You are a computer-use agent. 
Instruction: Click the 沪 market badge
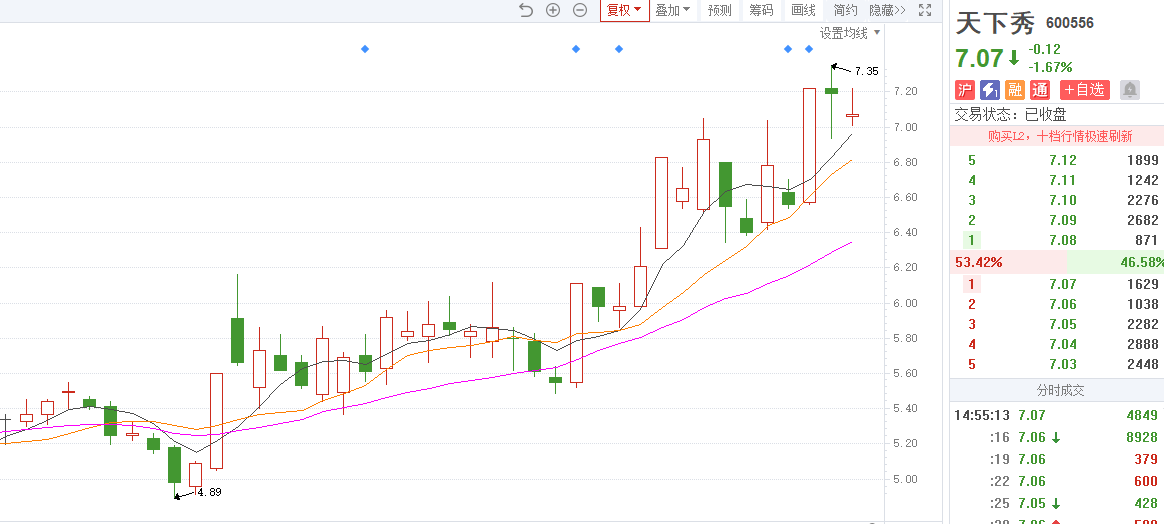(x=965, y=90)
